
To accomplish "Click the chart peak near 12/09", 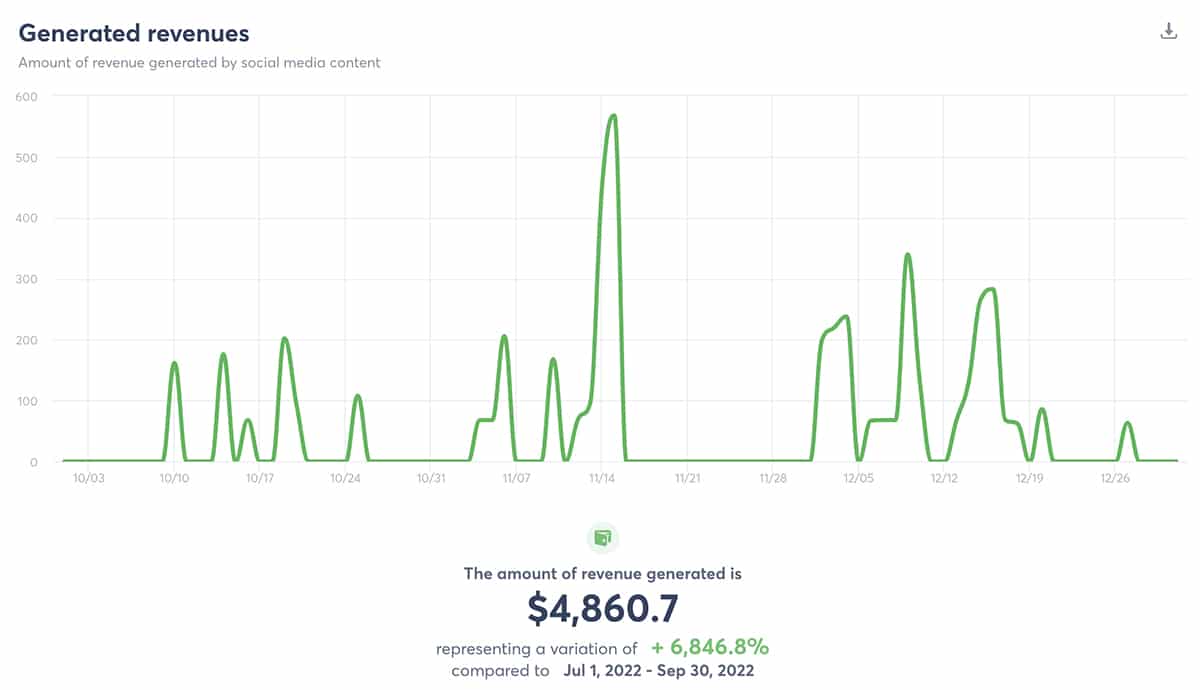I will 907,255.
